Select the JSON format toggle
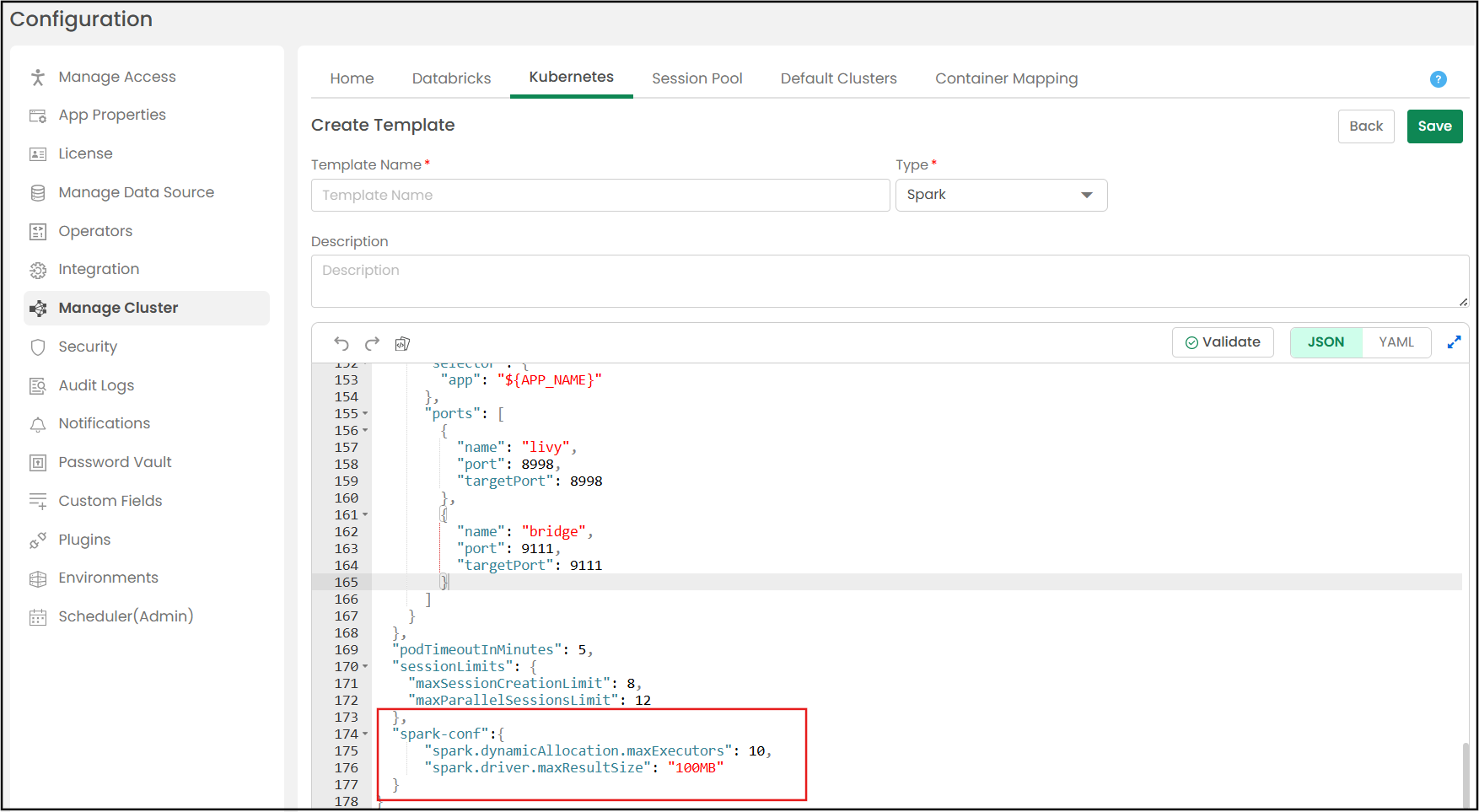The width and height of the screenshot is (1479, 812). [x=1326, y=342]
